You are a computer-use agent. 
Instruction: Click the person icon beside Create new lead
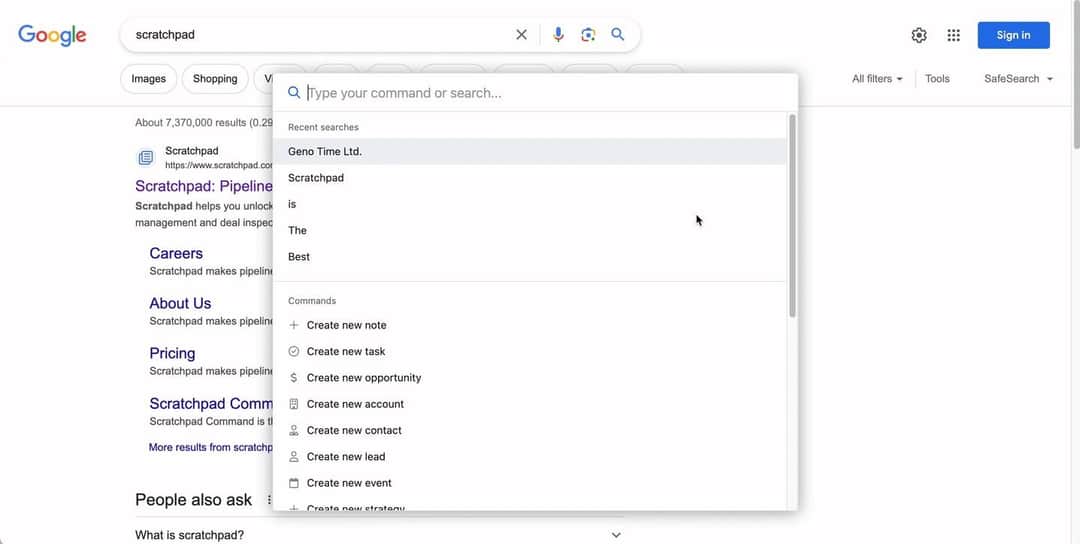coord(293,457)
